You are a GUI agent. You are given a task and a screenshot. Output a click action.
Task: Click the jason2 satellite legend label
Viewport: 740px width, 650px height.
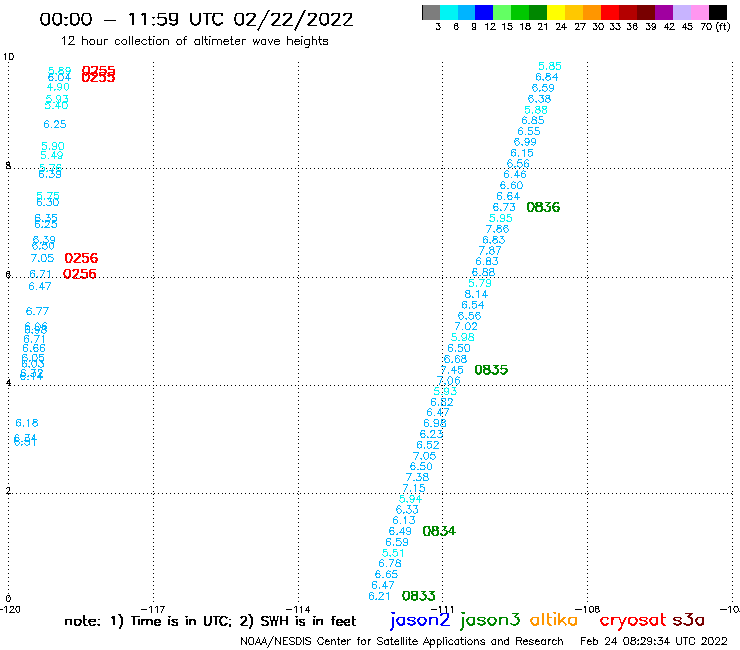tap(420, 620)
